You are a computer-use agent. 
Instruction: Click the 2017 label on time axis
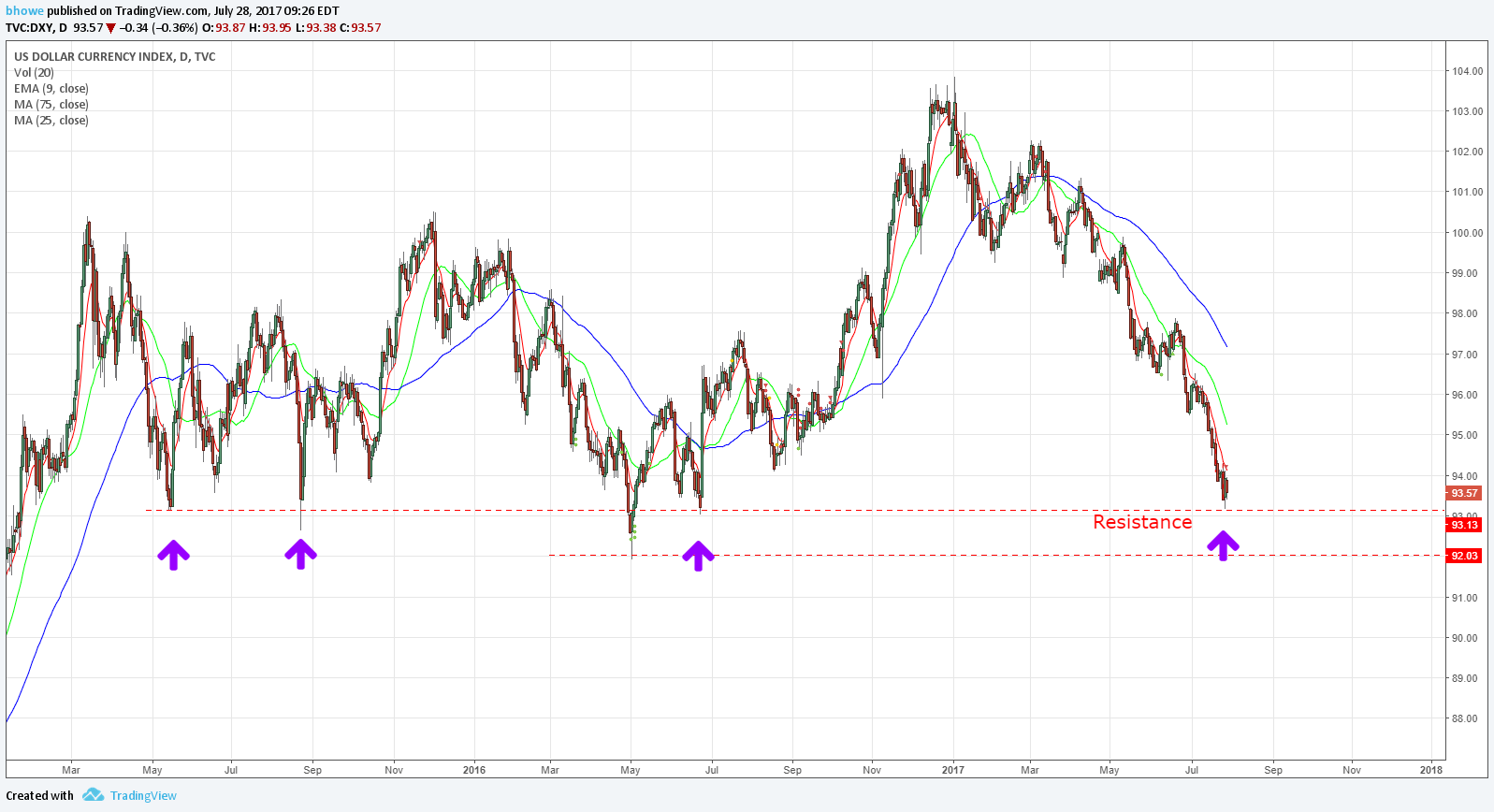click(x=952, y=770)
